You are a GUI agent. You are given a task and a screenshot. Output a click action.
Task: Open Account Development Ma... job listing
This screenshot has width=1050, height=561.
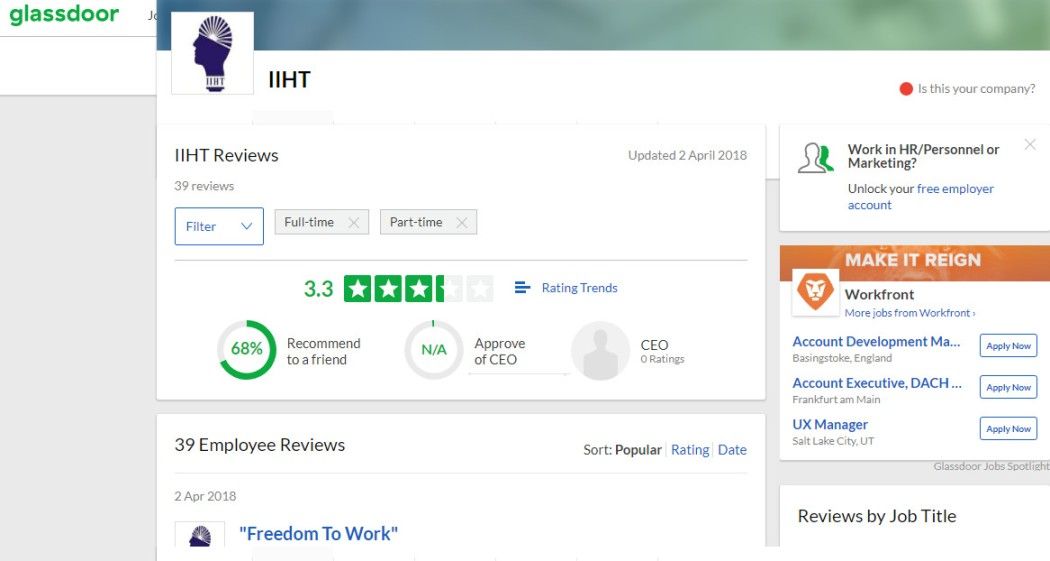pyautogui.click(x=876, y=341)
